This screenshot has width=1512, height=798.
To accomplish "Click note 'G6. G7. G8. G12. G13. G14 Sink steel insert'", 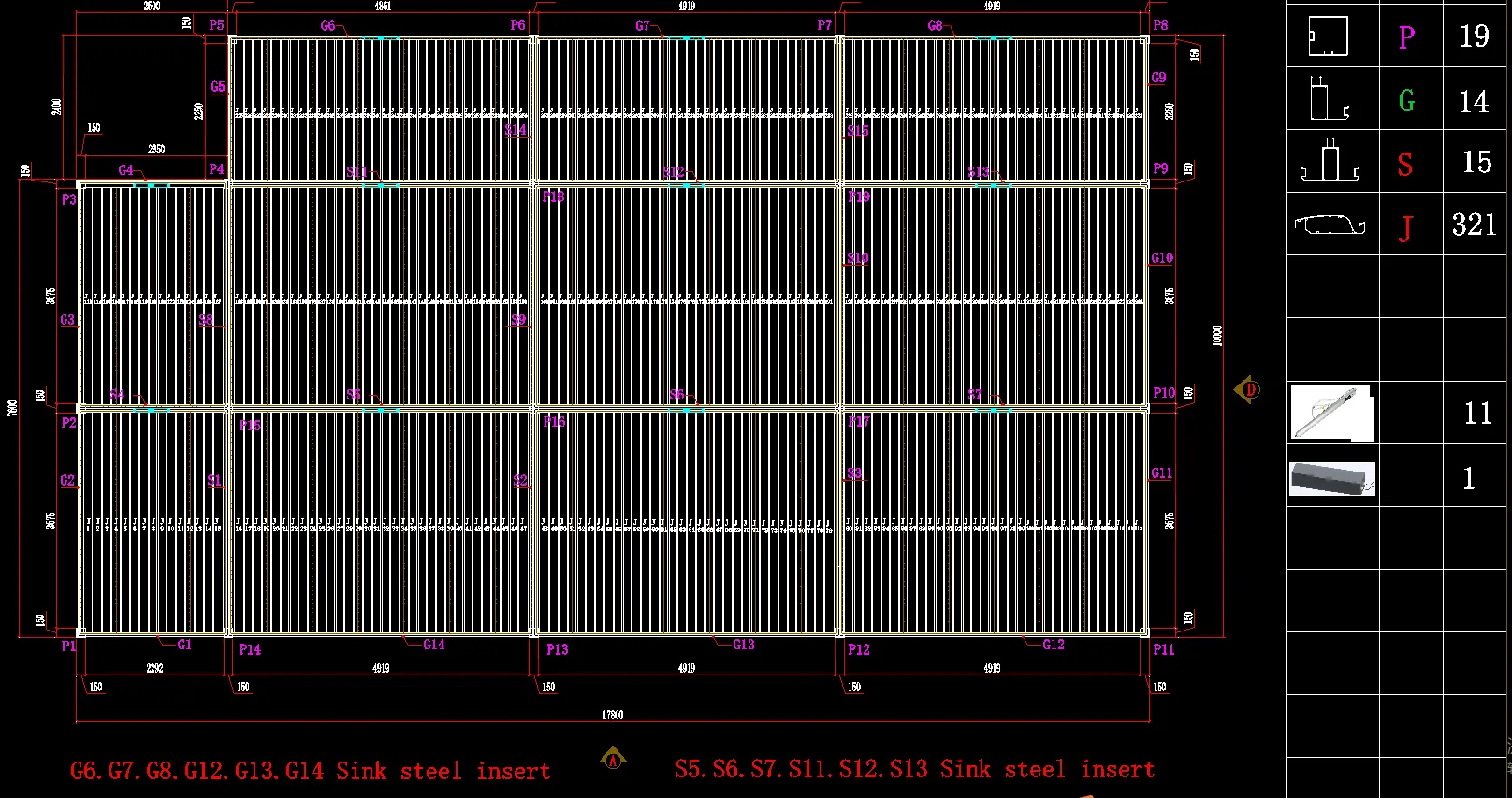I will 311,771.
